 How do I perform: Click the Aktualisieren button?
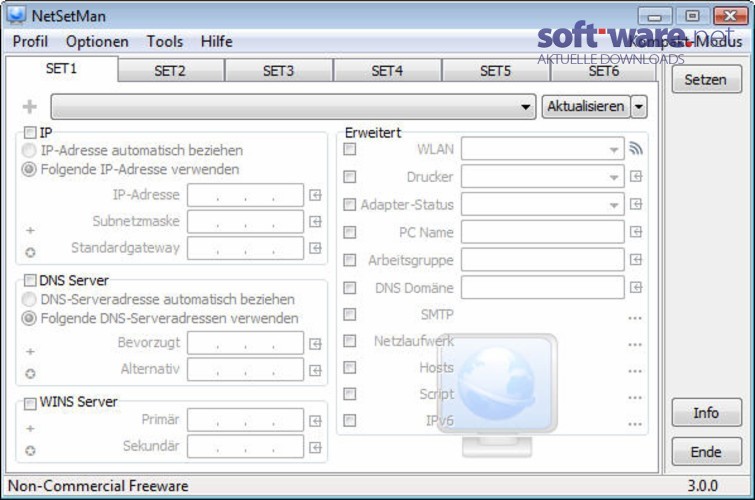(x=586, y=106)
